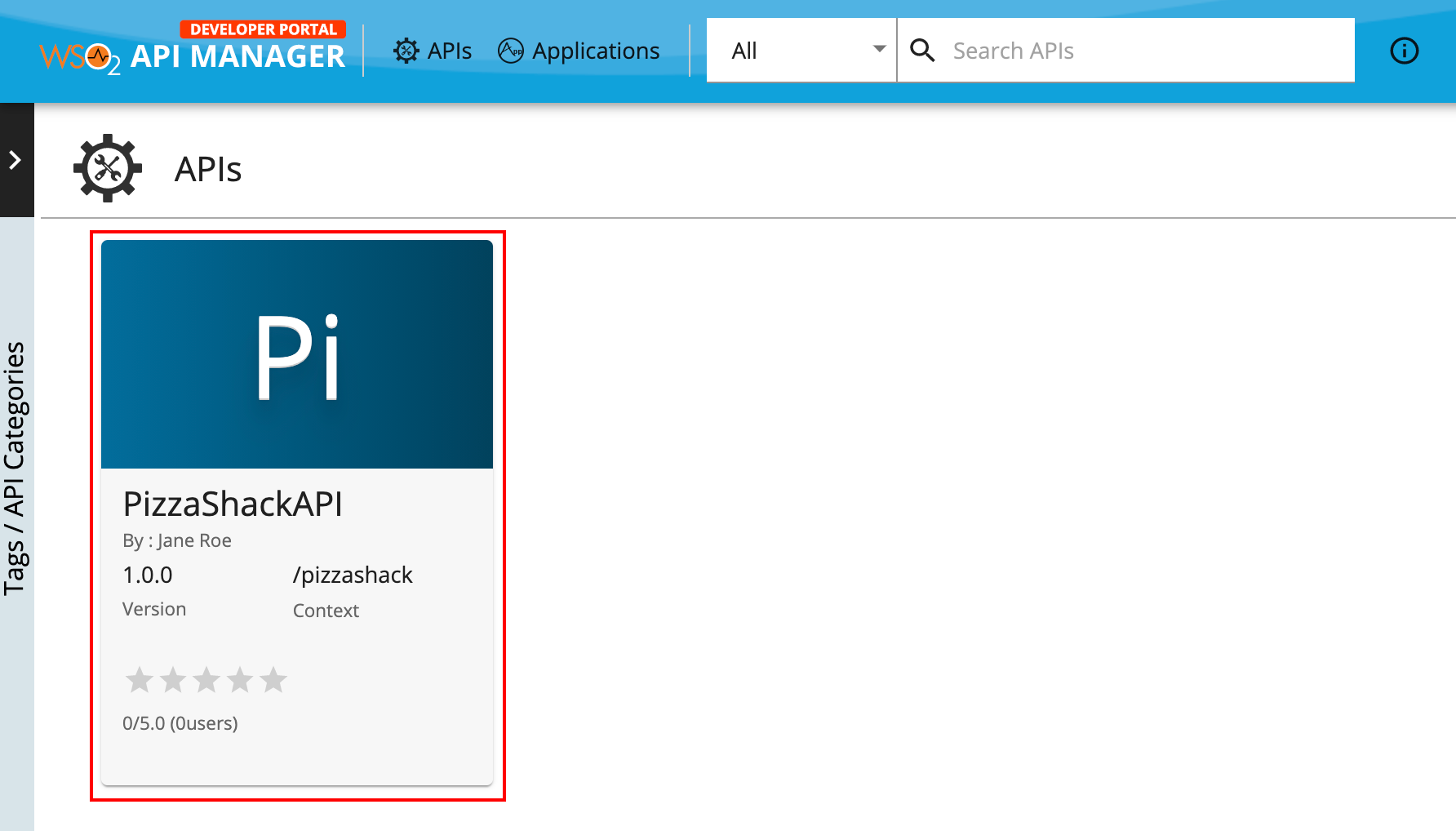1456x831 pixels.
Task: Expand the left sidebar chevron
Action: click(15, 160)
